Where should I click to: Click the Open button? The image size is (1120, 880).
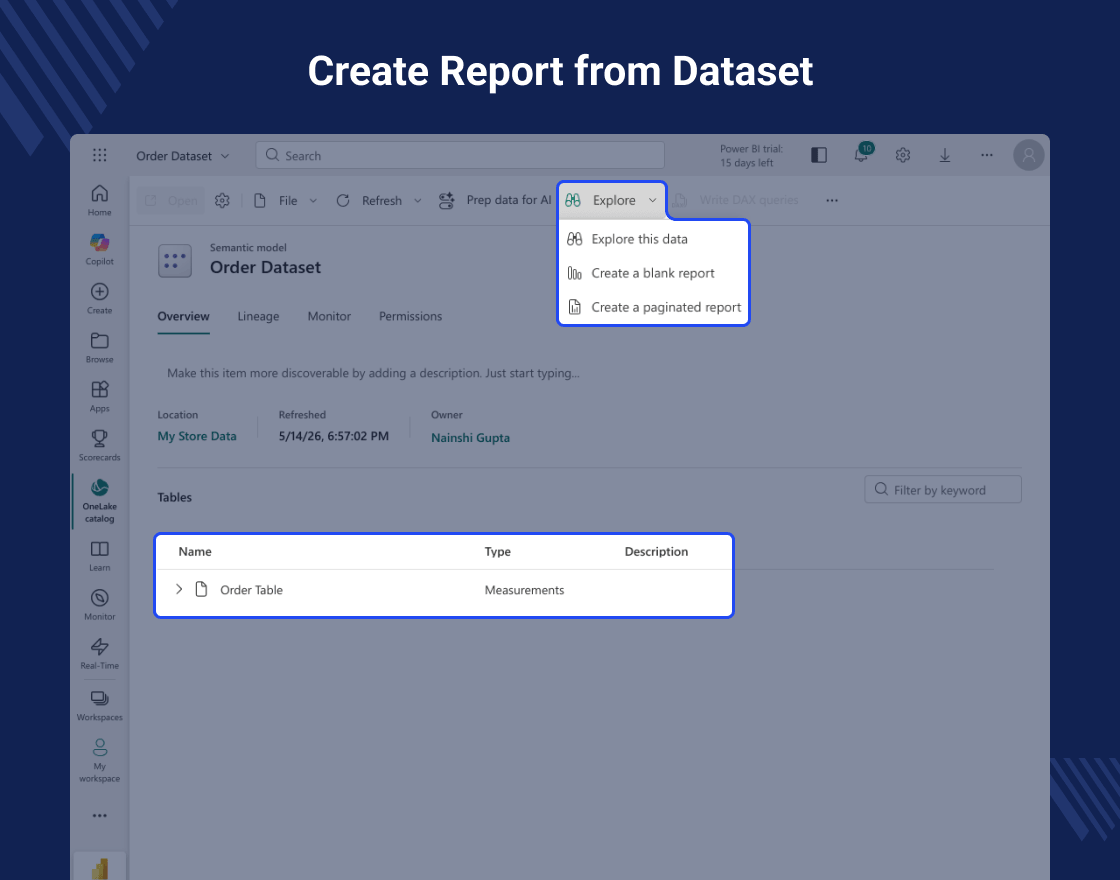point(171,201)
